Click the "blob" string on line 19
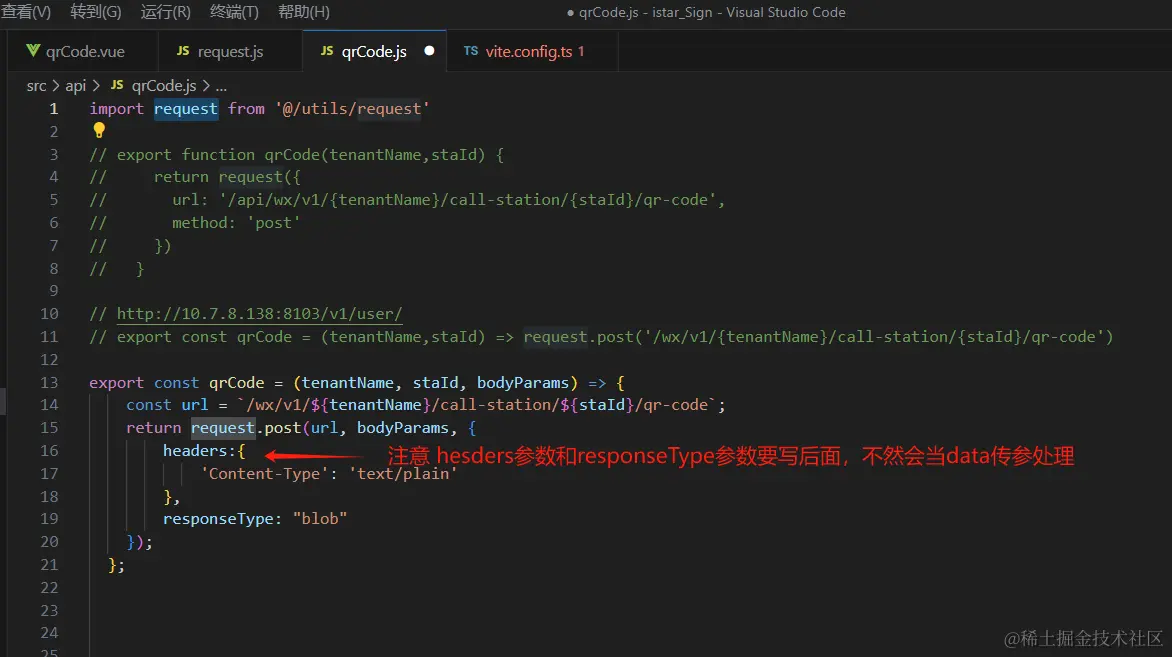The image size is (1172, 657). [320, 519]
